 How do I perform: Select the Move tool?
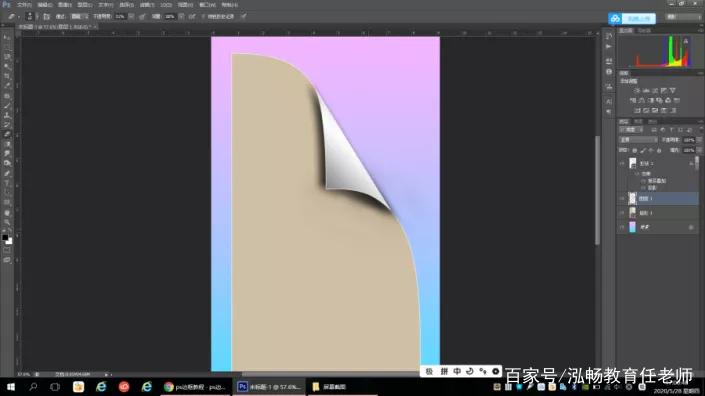(x=7, y=37)
